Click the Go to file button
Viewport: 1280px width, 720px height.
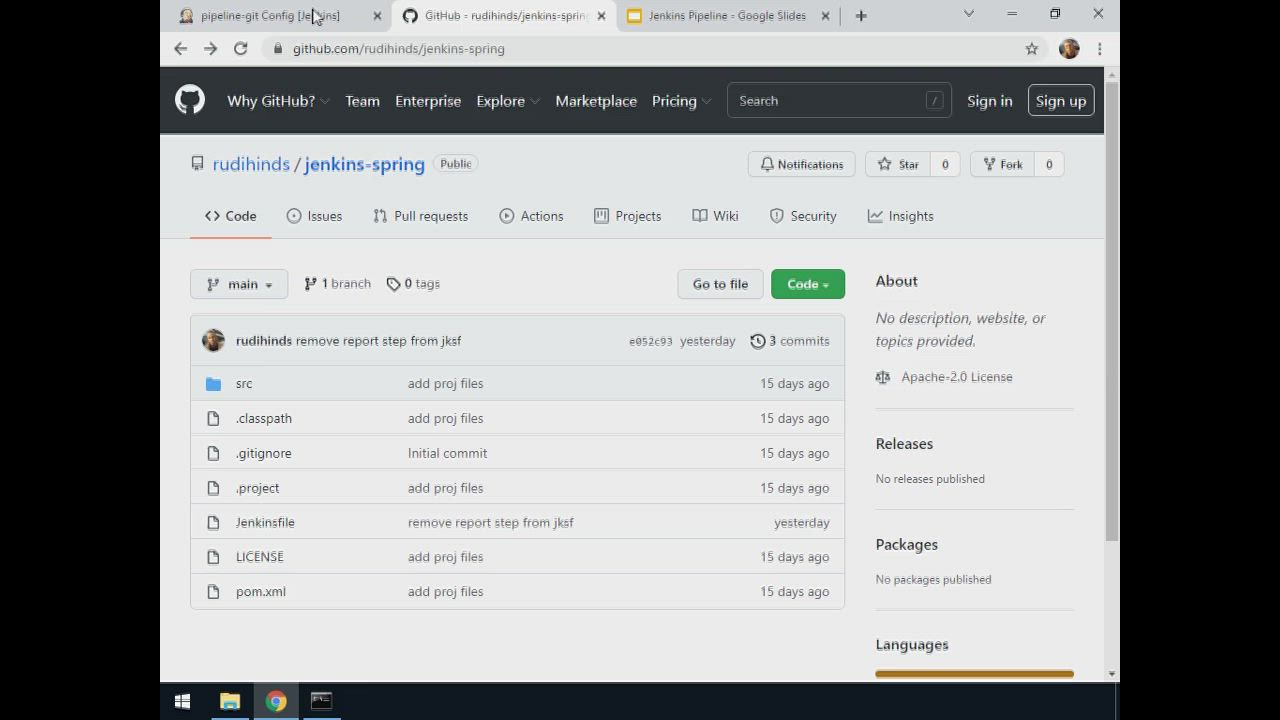[720, 284]
